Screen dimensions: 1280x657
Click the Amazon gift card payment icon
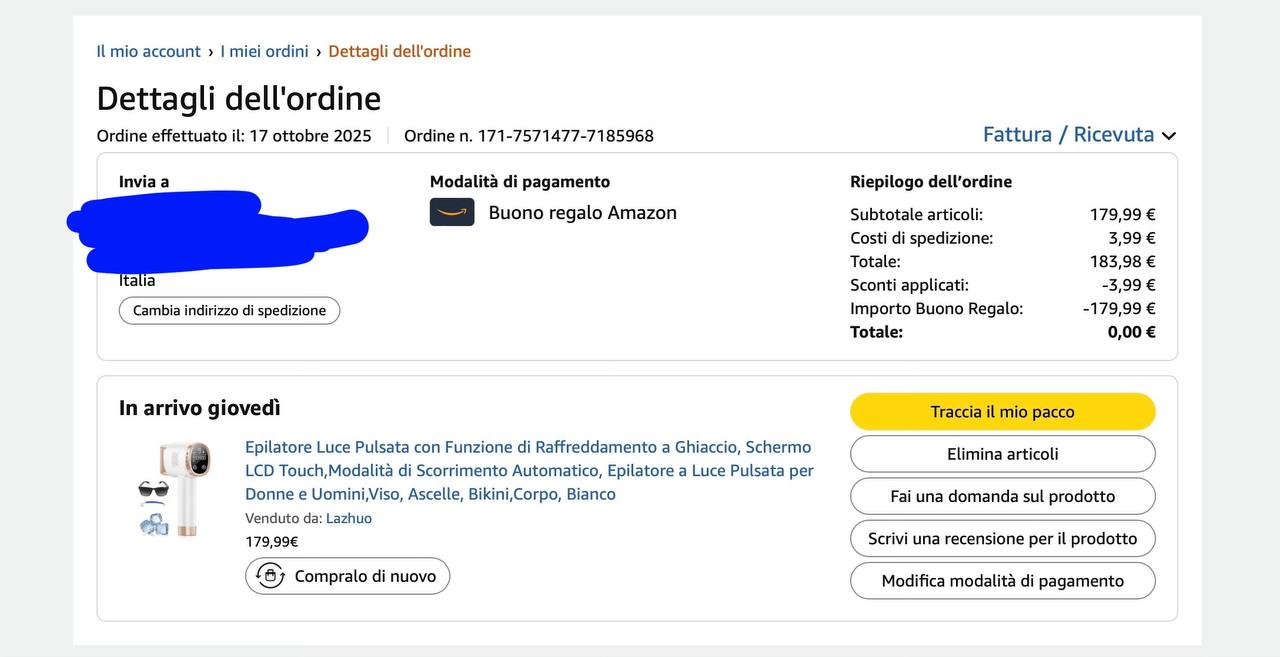452,212
